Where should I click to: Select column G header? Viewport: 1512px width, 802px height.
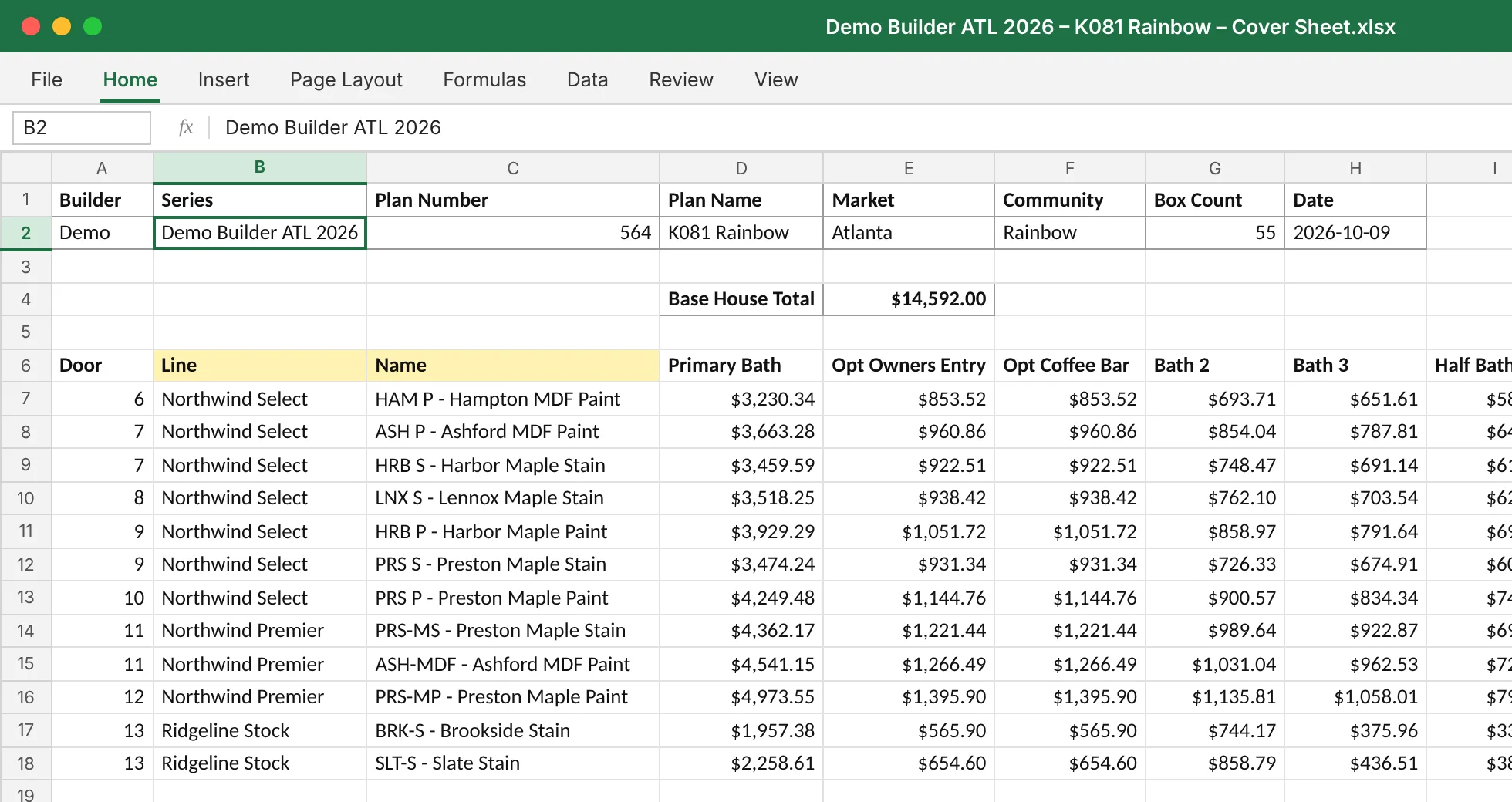(x=1215, y=168)
